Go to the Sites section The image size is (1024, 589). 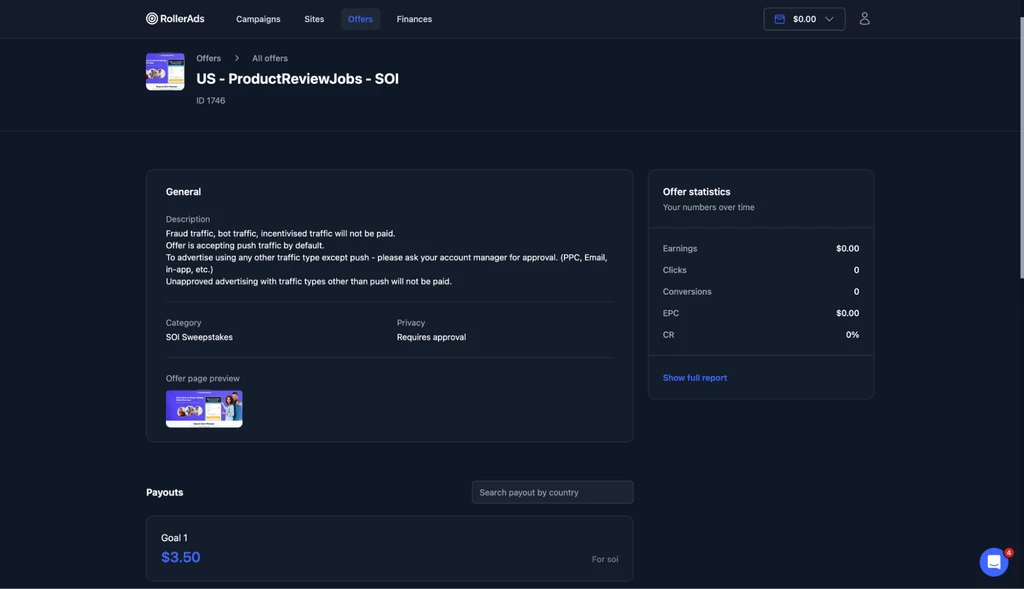pyautogui.click(x=314, y=19)
